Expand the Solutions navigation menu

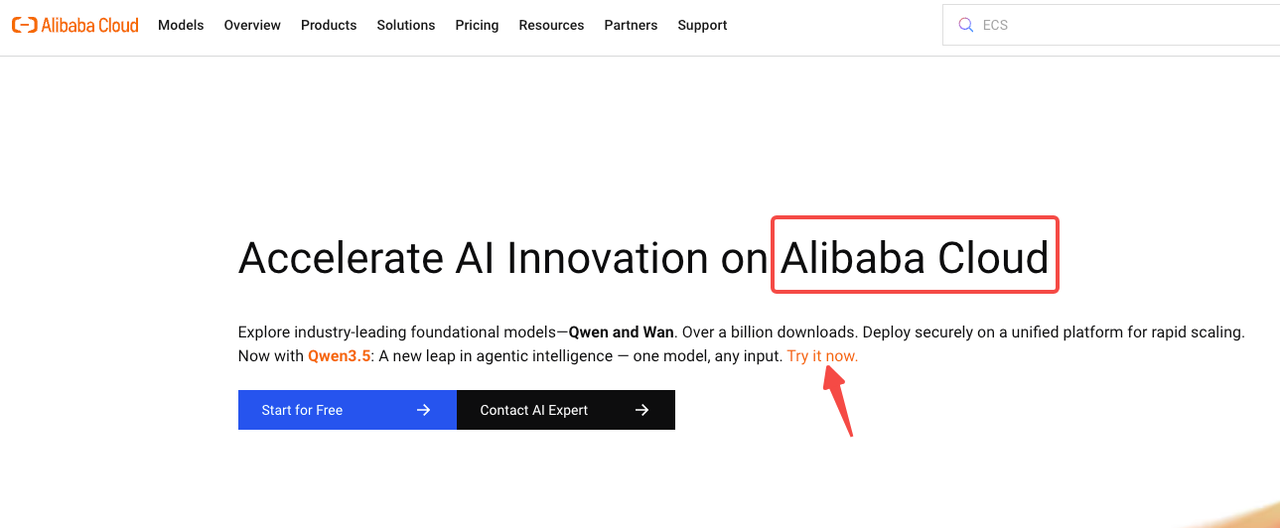pyautogui.click(x=406, y=25)
